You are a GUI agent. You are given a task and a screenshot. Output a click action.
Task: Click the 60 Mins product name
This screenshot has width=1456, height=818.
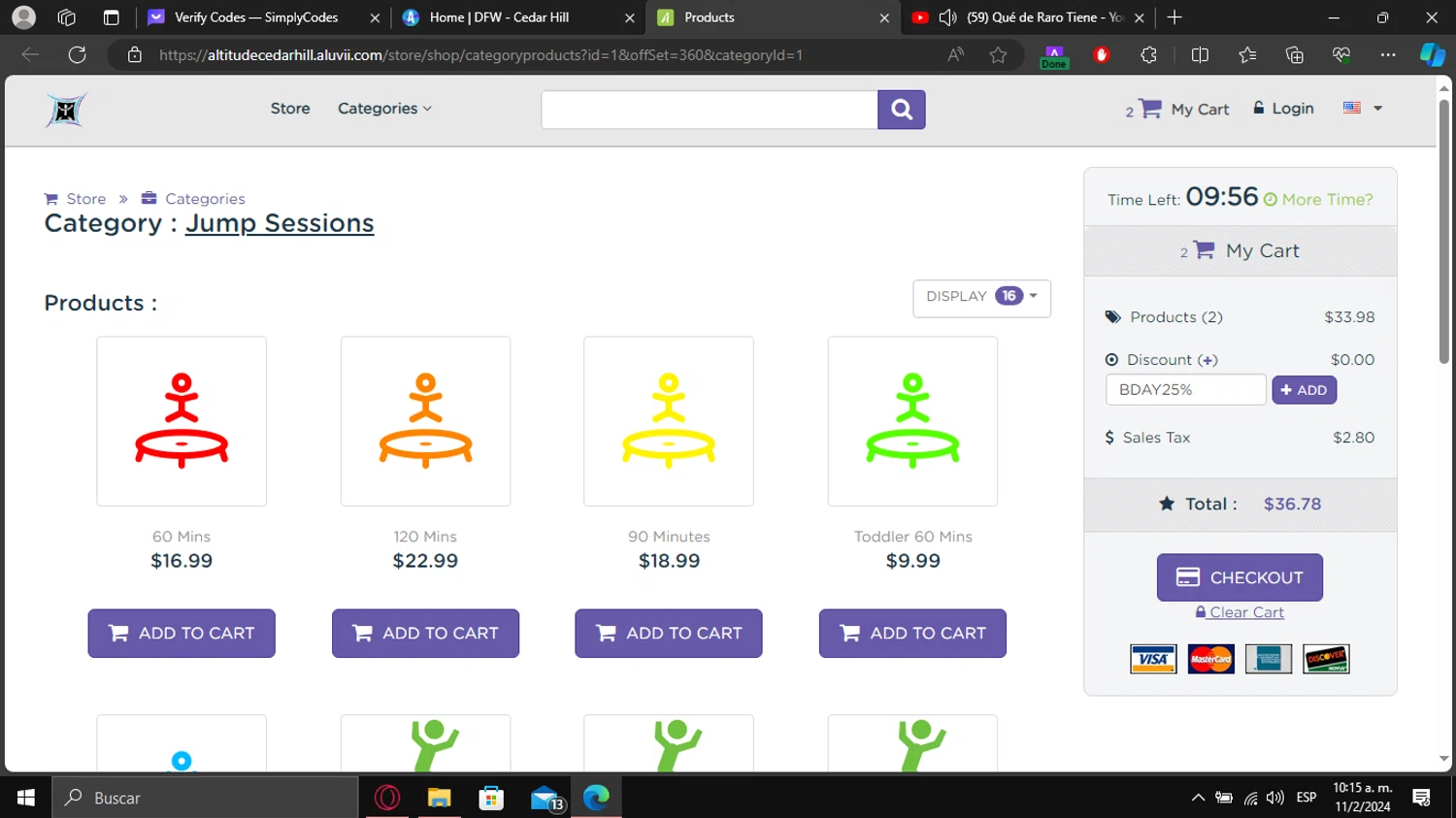(182, 537)
